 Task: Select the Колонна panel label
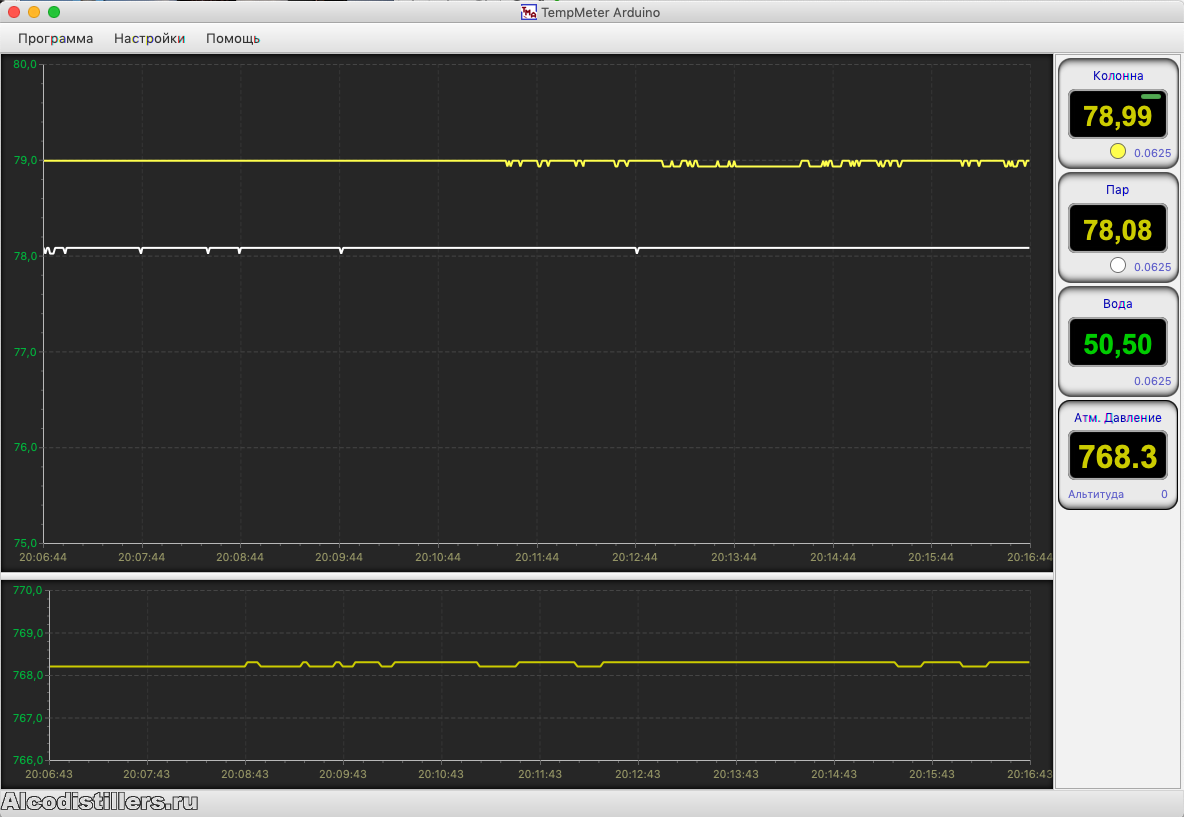1118,76
